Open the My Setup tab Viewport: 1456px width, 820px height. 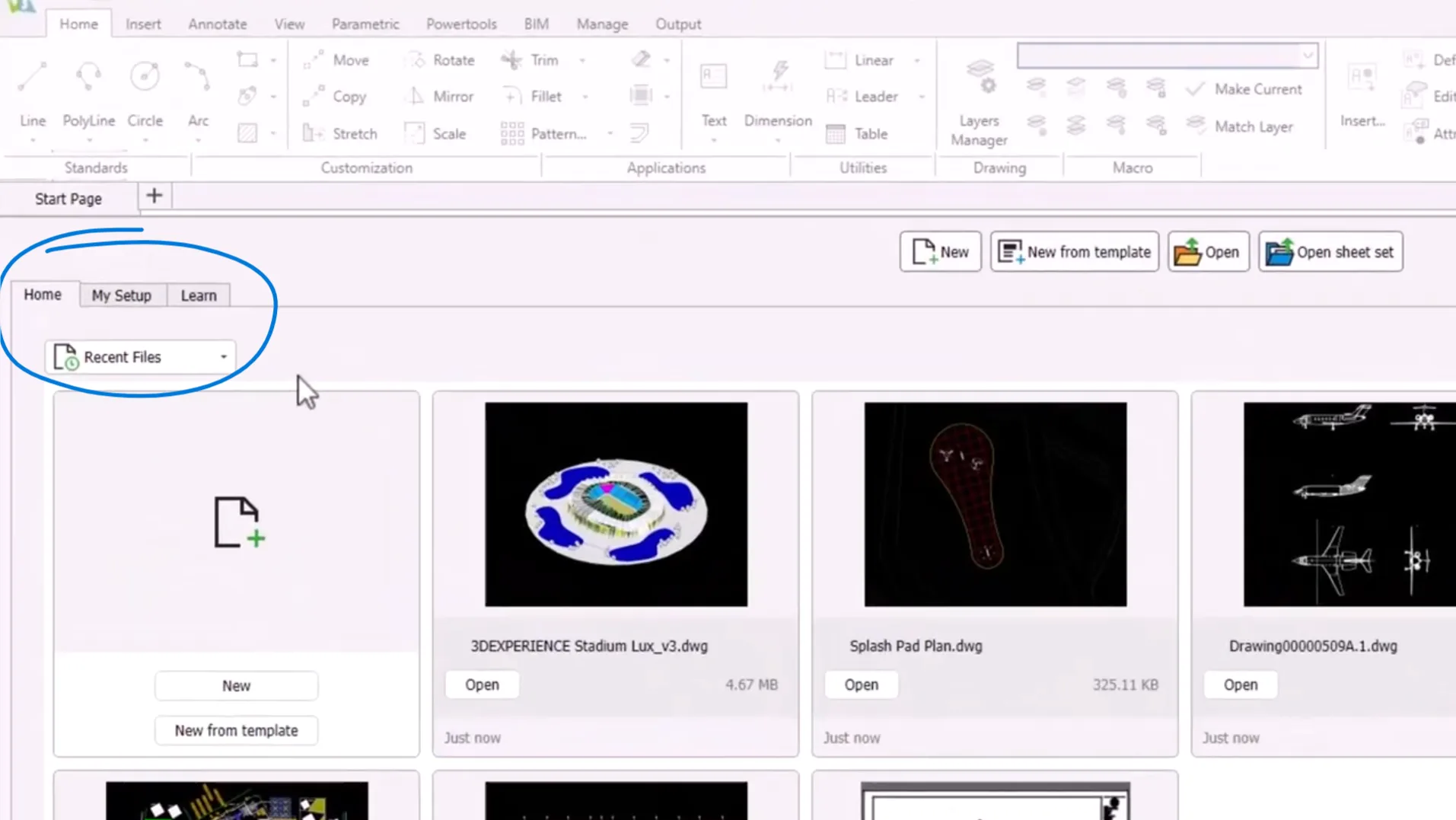coord(122,295)
